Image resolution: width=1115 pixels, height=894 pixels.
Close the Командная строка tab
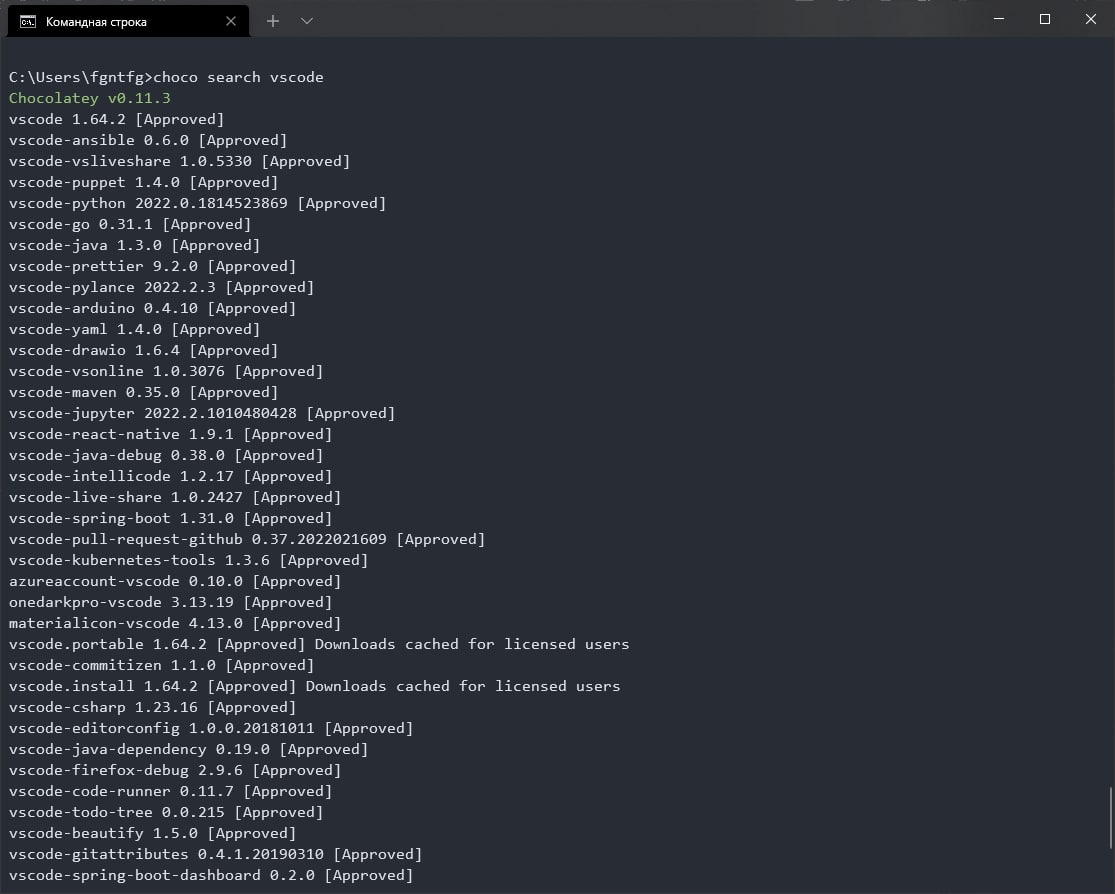230,21
